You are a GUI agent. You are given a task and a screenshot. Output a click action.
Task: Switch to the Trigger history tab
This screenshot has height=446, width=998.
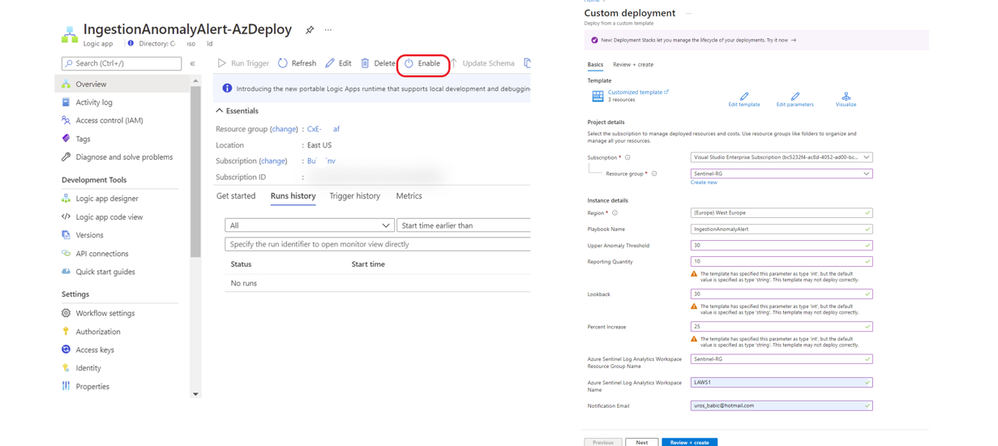click(x=355, y=196)
